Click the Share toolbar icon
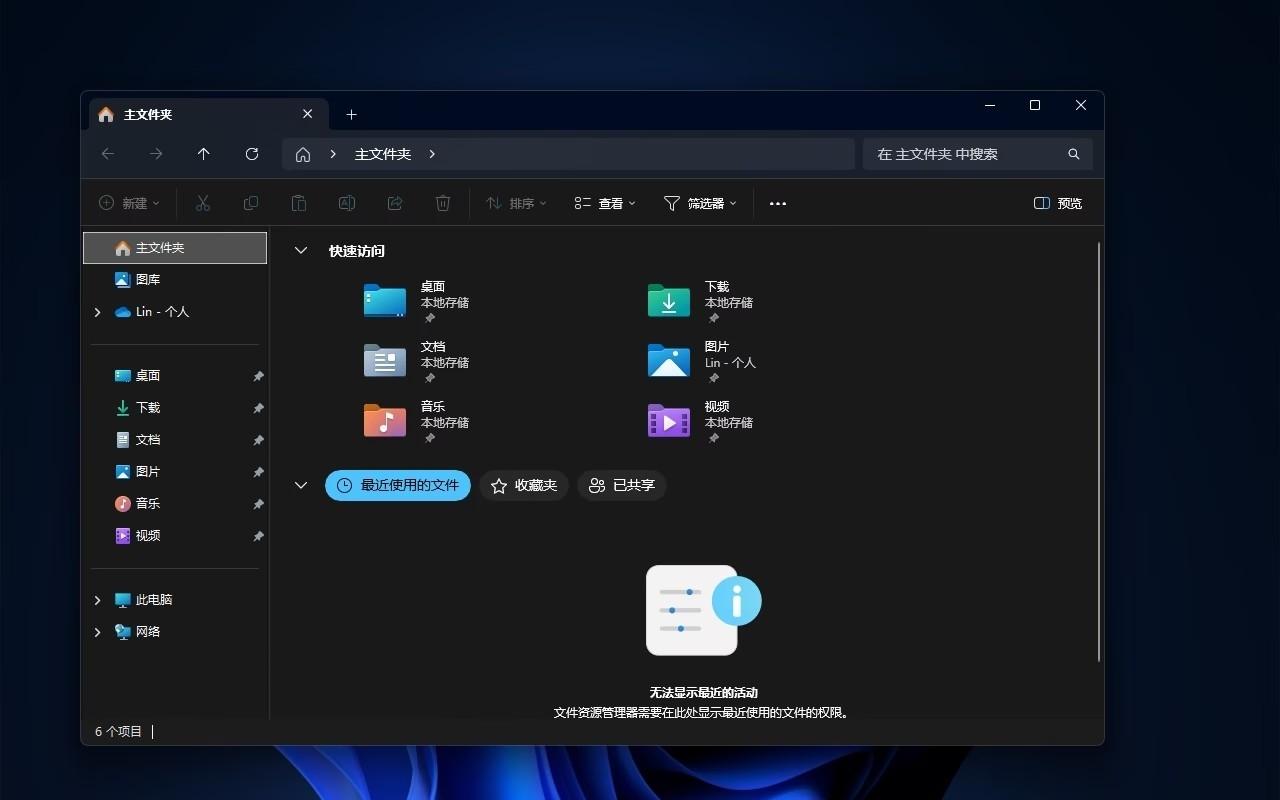This screenshot has height=800, width=1280. coord(395,203)
